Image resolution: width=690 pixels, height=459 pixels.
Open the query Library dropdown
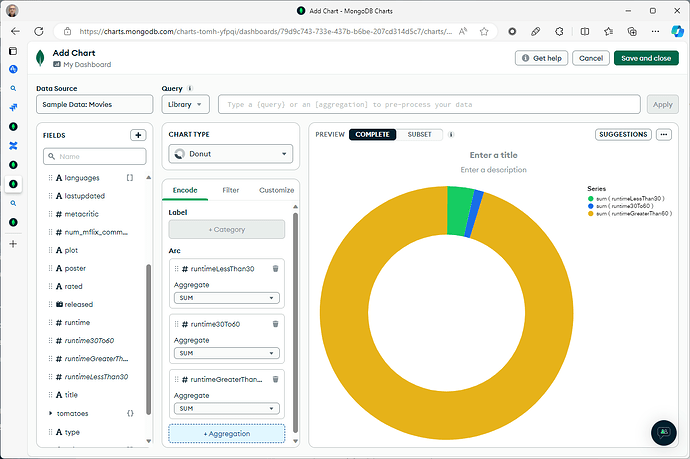coord(185,104)
